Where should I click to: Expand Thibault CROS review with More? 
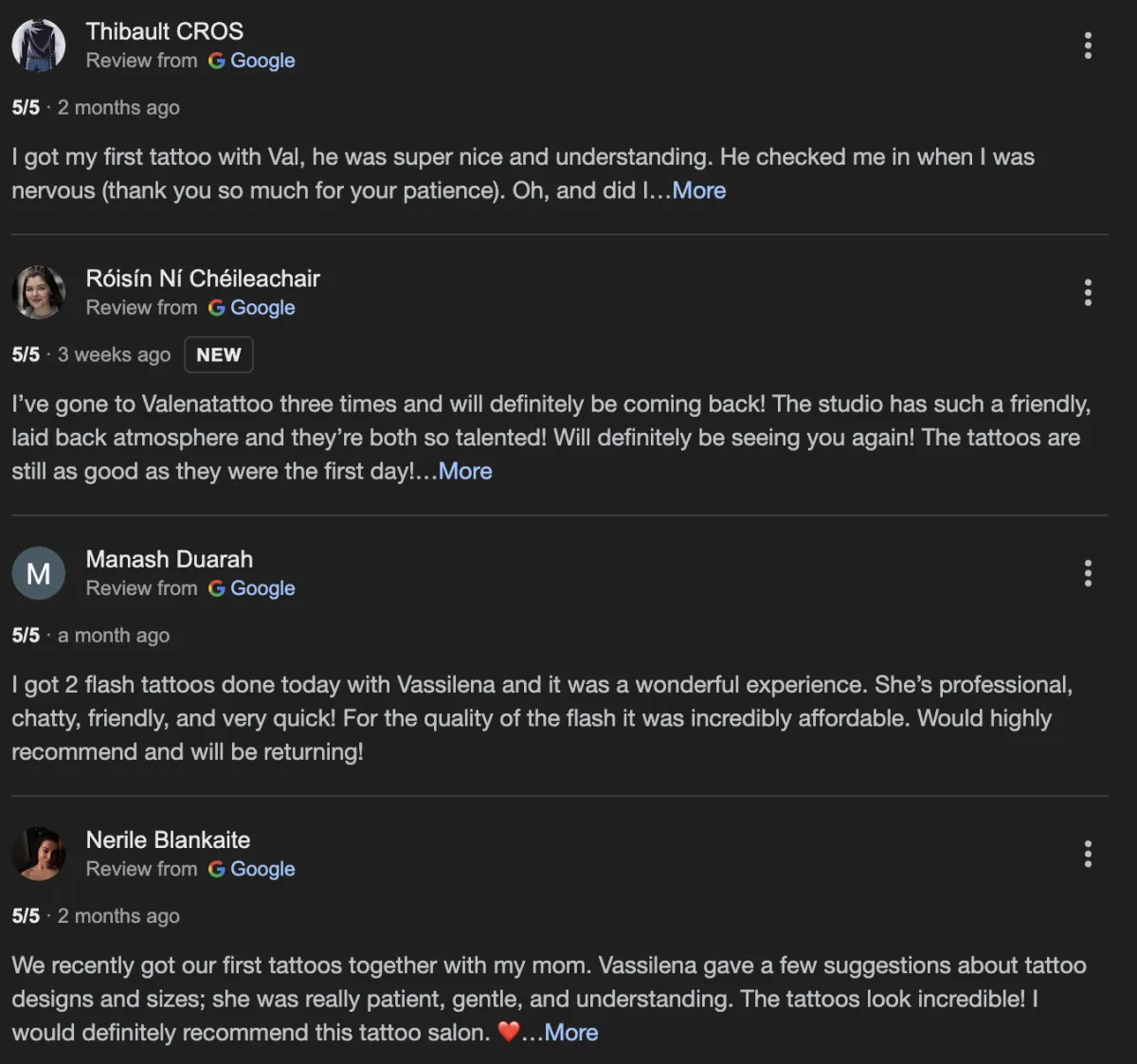699,190
